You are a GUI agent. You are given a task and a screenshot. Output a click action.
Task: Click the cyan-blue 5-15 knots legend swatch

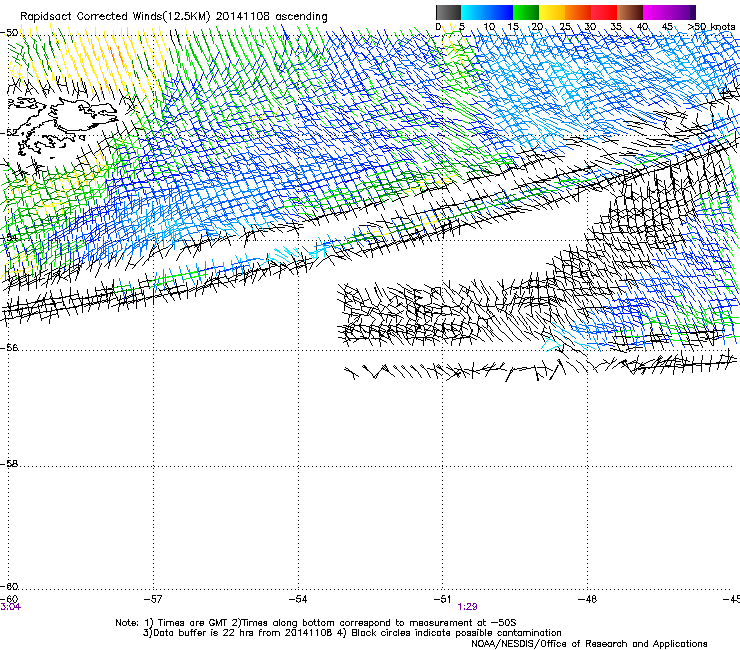pyautogui.click(x=487, y=12)
